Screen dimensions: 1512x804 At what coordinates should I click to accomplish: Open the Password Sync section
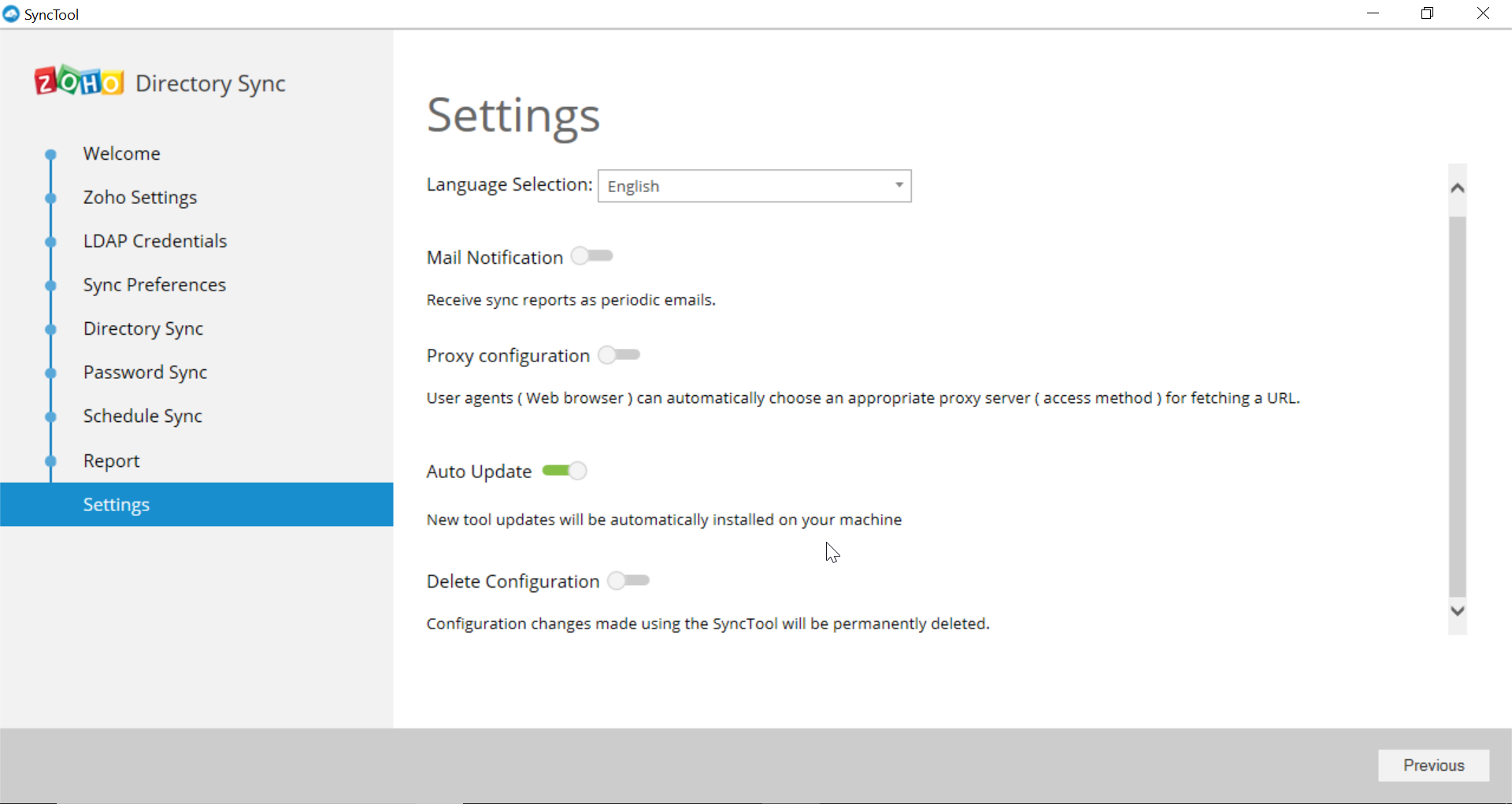pos(145,372)
